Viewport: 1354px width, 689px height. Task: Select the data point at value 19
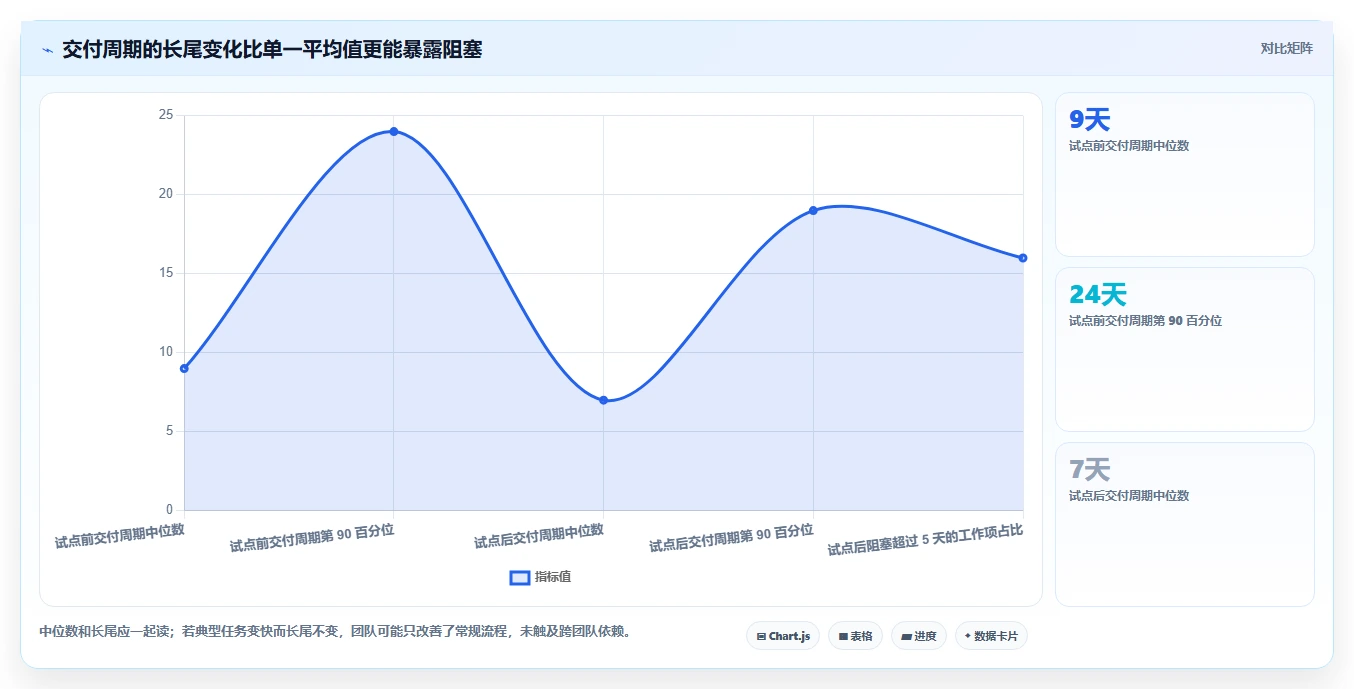coord(813,210)
